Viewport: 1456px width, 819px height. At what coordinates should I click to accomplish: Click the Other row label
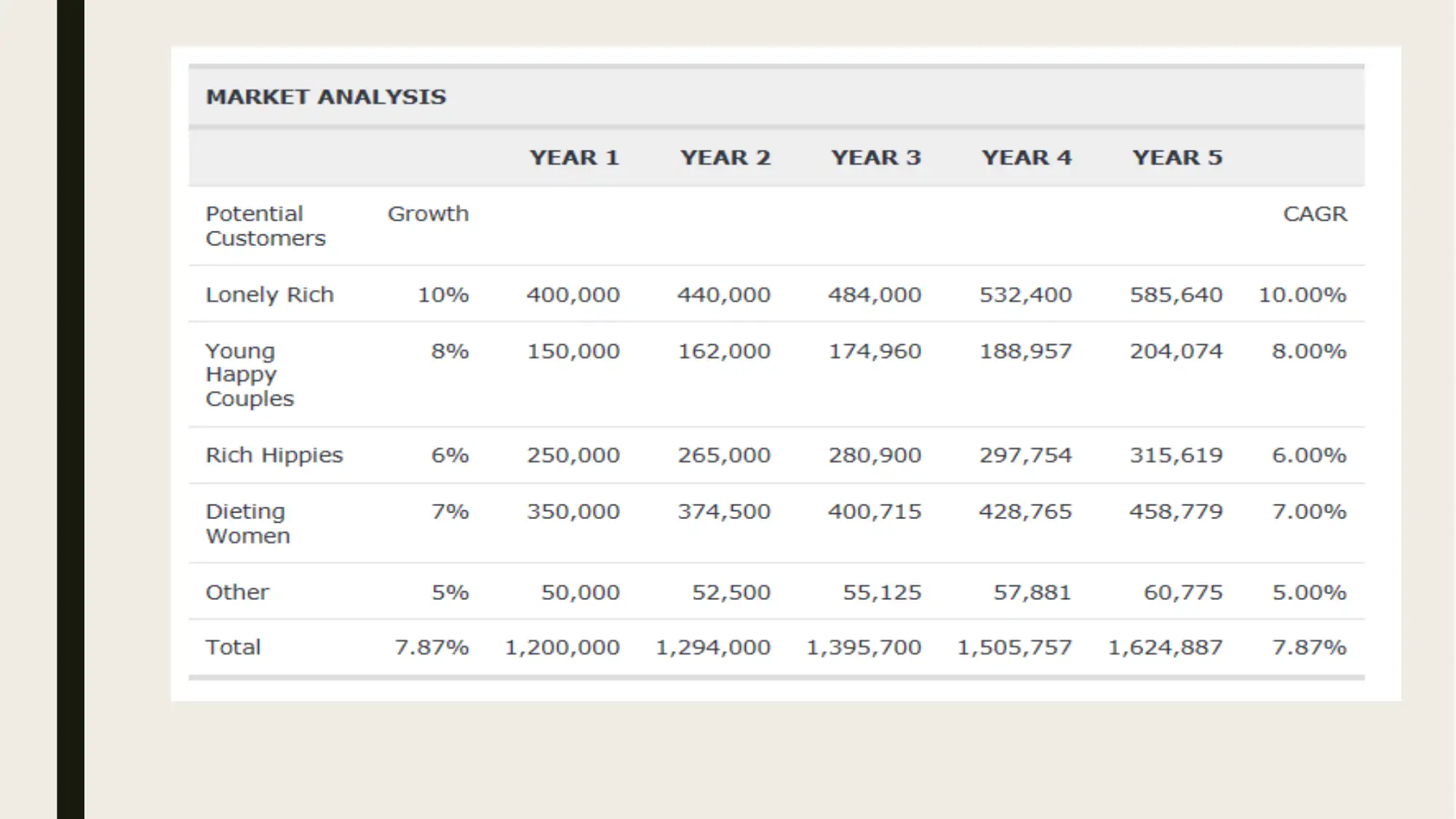(x=237, y=592)
